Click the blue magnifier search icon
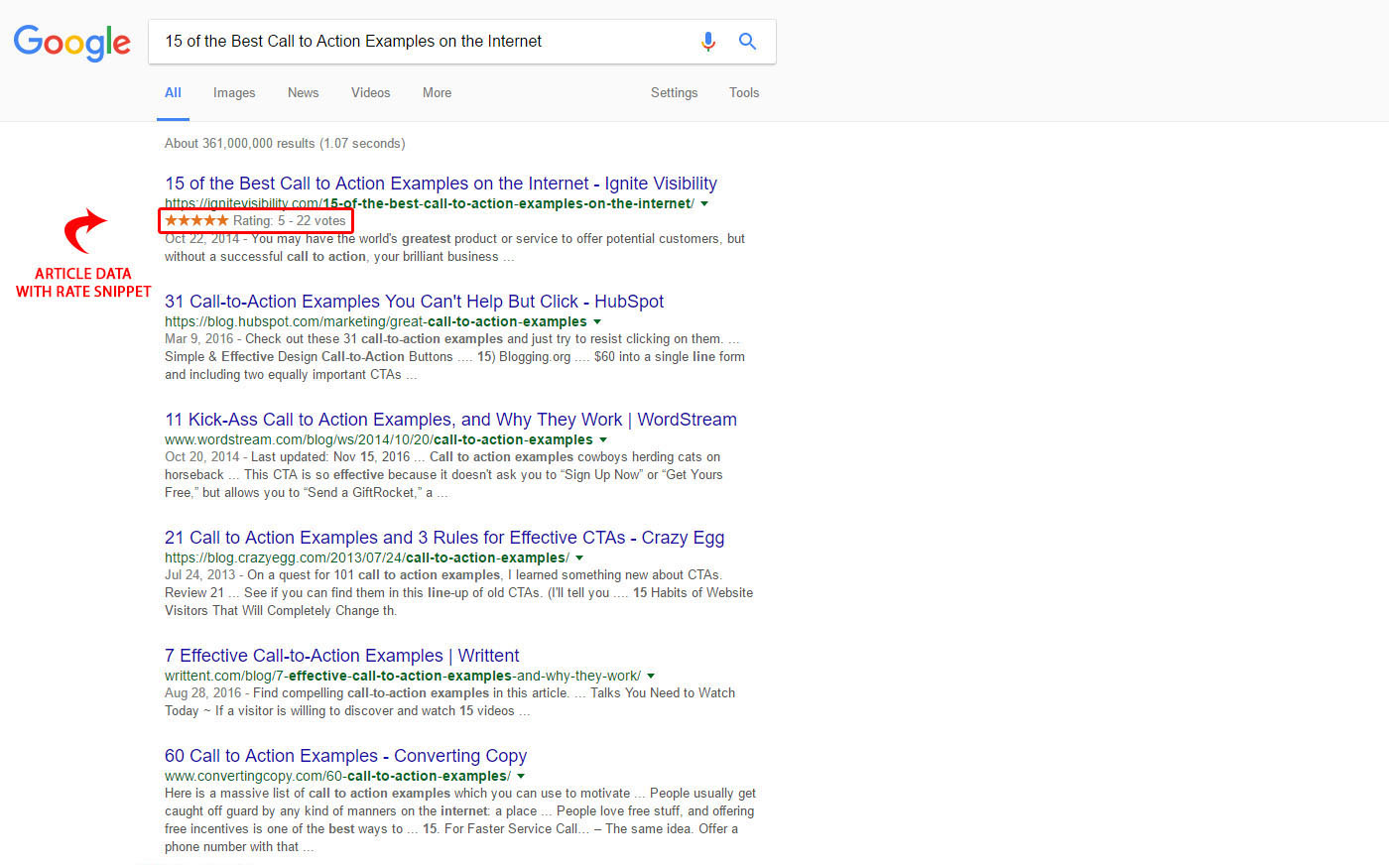The width and height of the screenshot is (1389, 868). pyautogui.click(x=747, y=42)
